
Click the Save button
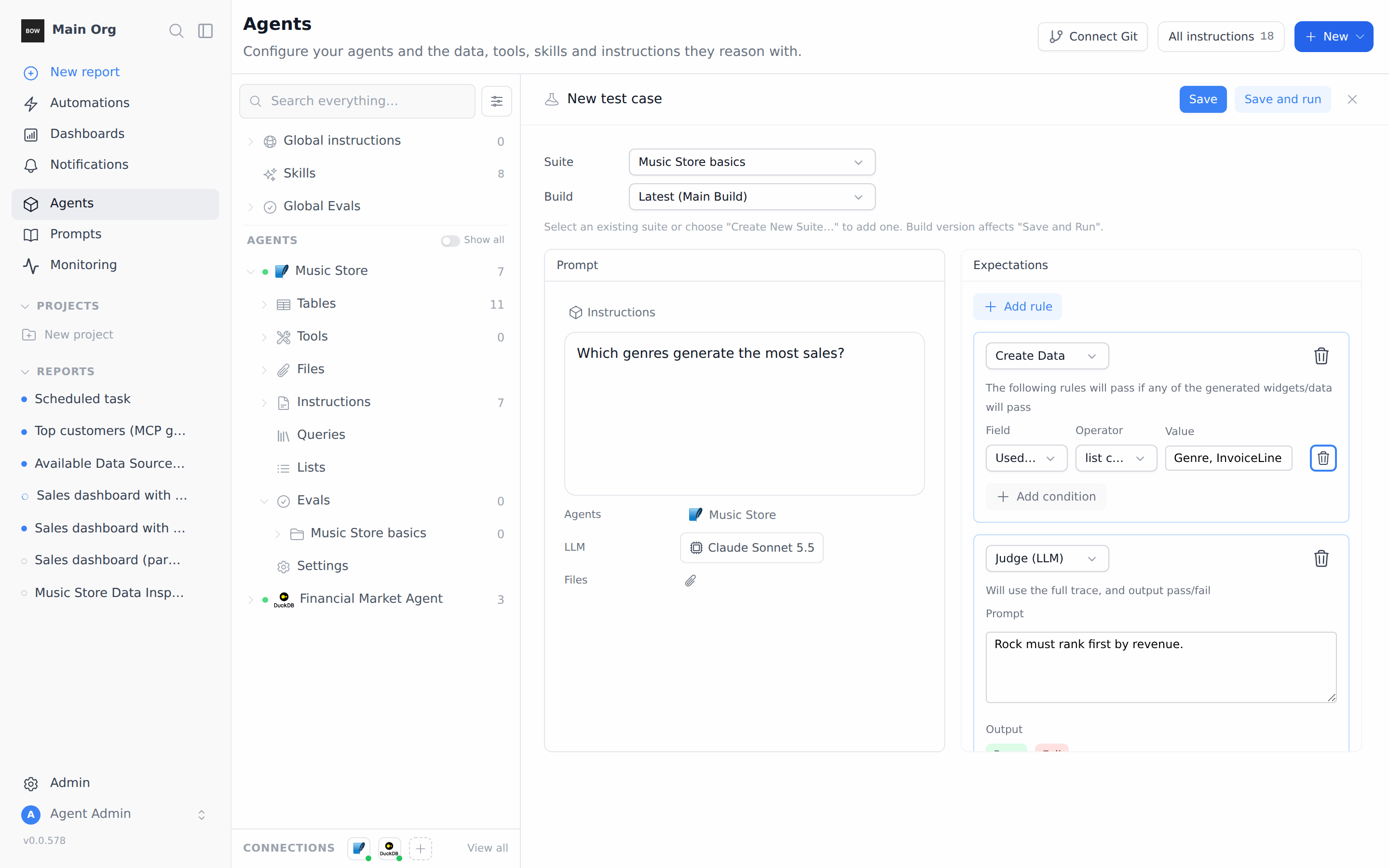tap(1202, 99)
